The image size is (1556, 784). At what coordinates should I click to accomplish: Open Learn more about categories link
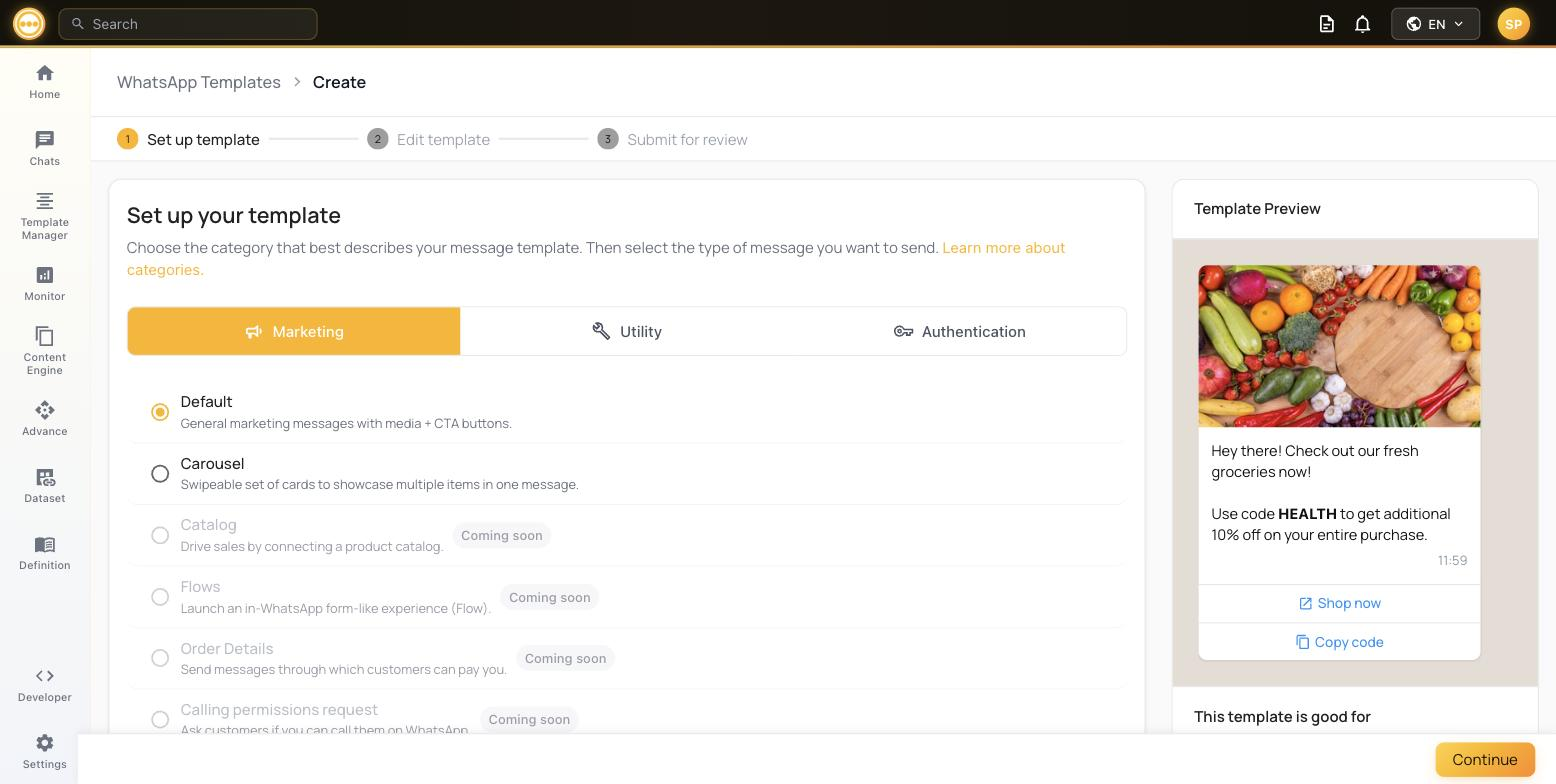click(1004, 247)
